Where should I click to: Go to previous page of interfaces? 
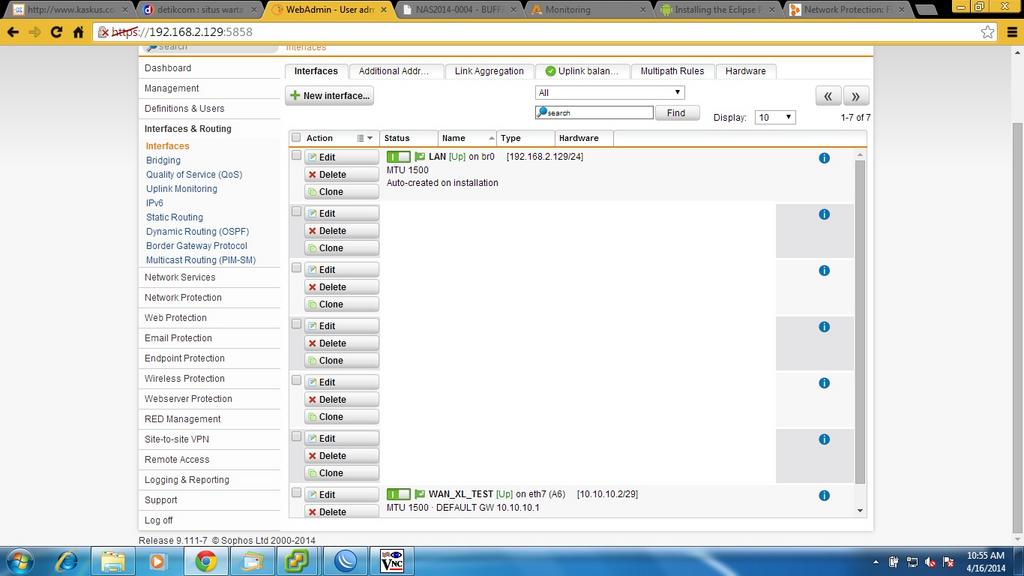pos(828,96)
